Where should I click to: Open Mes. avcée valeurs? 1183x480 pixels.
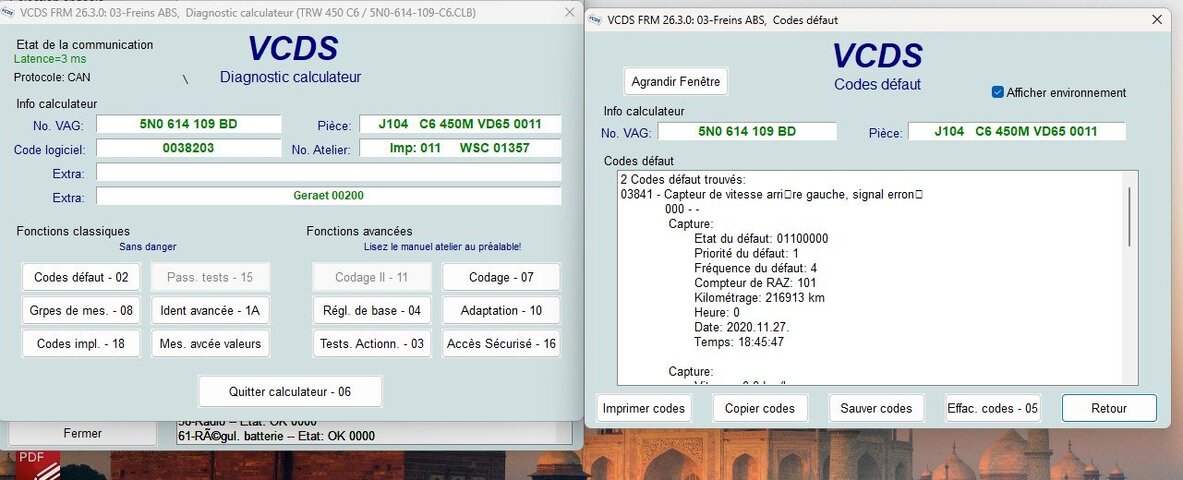[210, 343]
